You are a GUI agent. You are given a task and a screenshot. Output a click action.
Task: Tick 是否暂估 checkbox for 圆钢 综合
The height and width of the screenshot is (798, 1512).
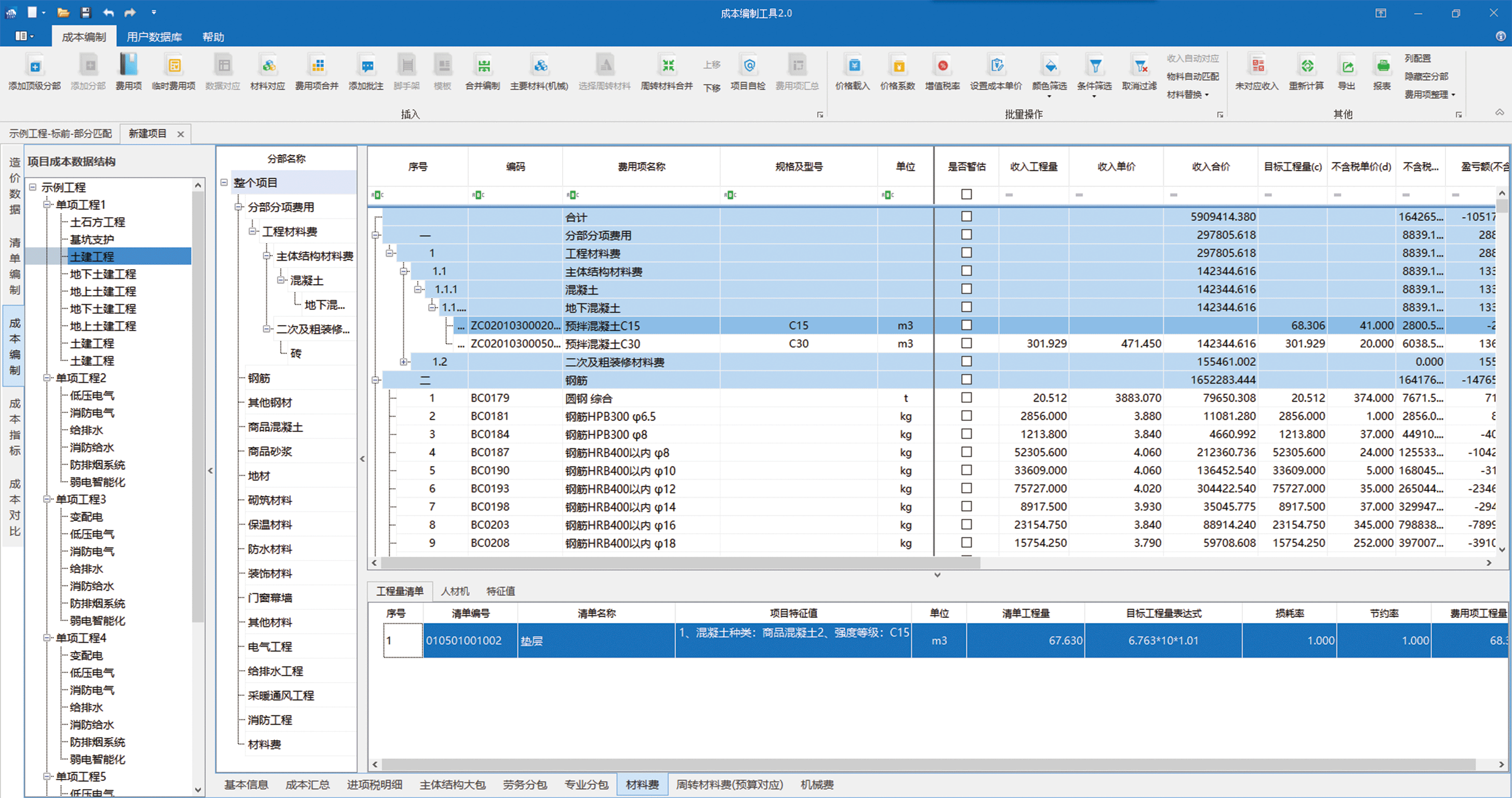click(967, 398)
